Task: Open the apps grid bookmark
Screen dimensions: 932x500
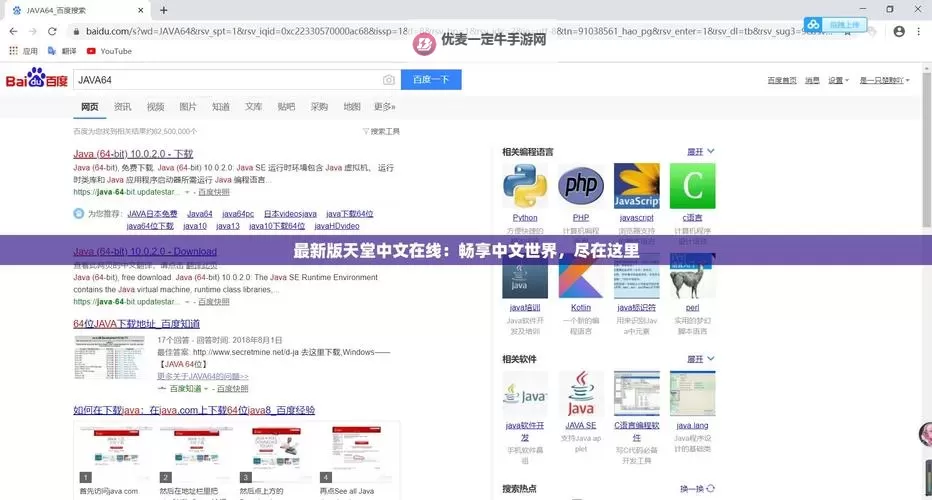Action: [23, 51]
